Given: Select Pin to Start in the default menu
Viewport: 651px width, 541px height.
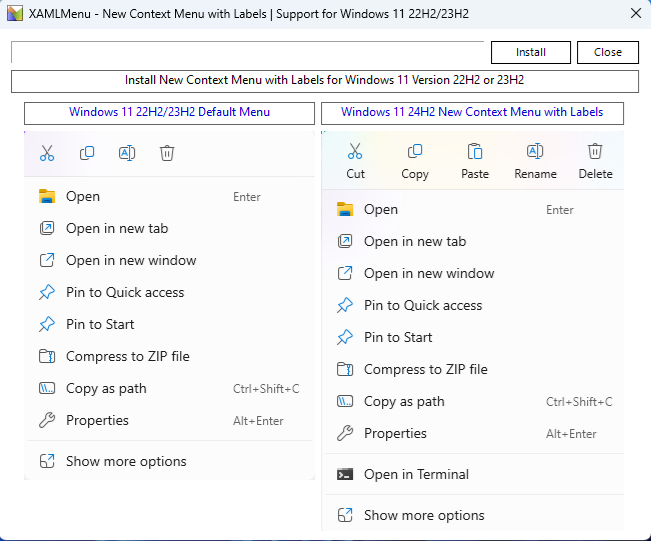Looking at the screenshot, I should [x=169, y=324].
